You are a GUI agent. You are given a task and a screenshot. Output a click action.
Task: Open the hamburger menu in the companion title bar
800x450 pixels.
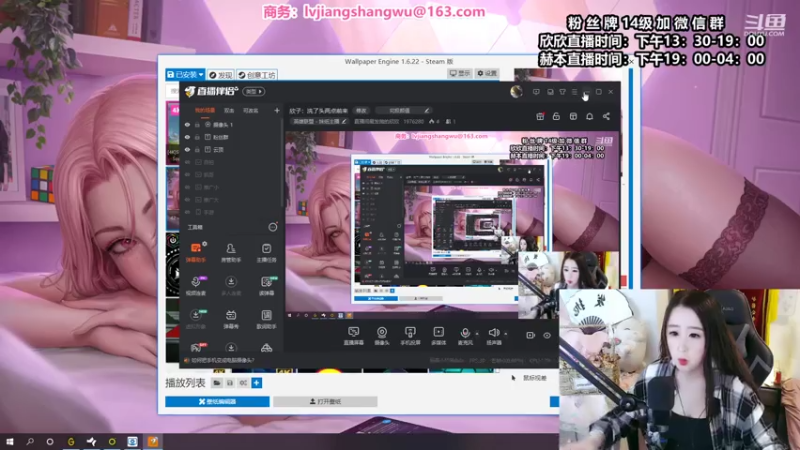pyautogui.click(x=574, y=92)
